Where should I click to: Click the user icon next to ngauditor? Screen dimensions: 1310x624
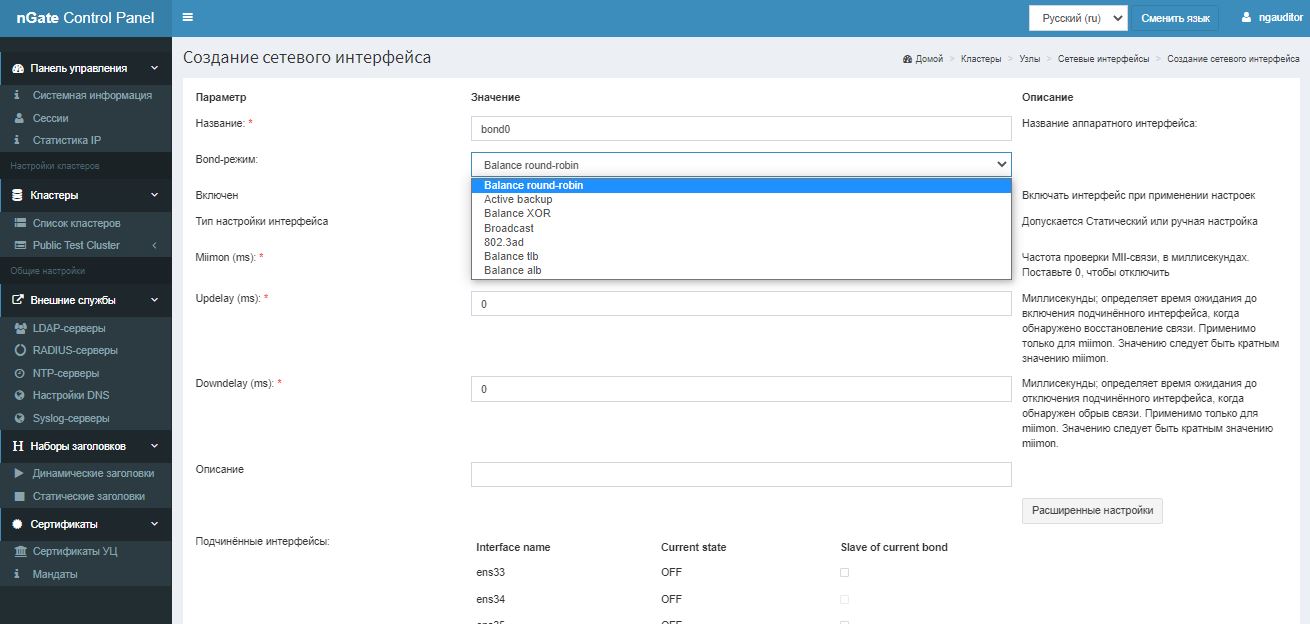pyautogui.click(x=1246, y=17)
